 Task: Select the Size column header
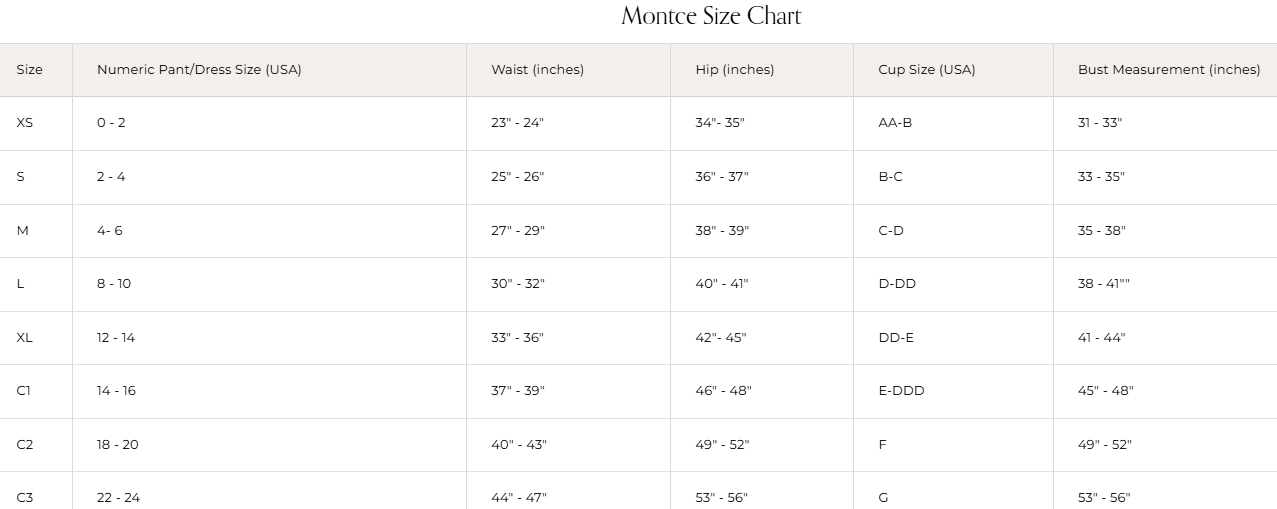(30, 70)
